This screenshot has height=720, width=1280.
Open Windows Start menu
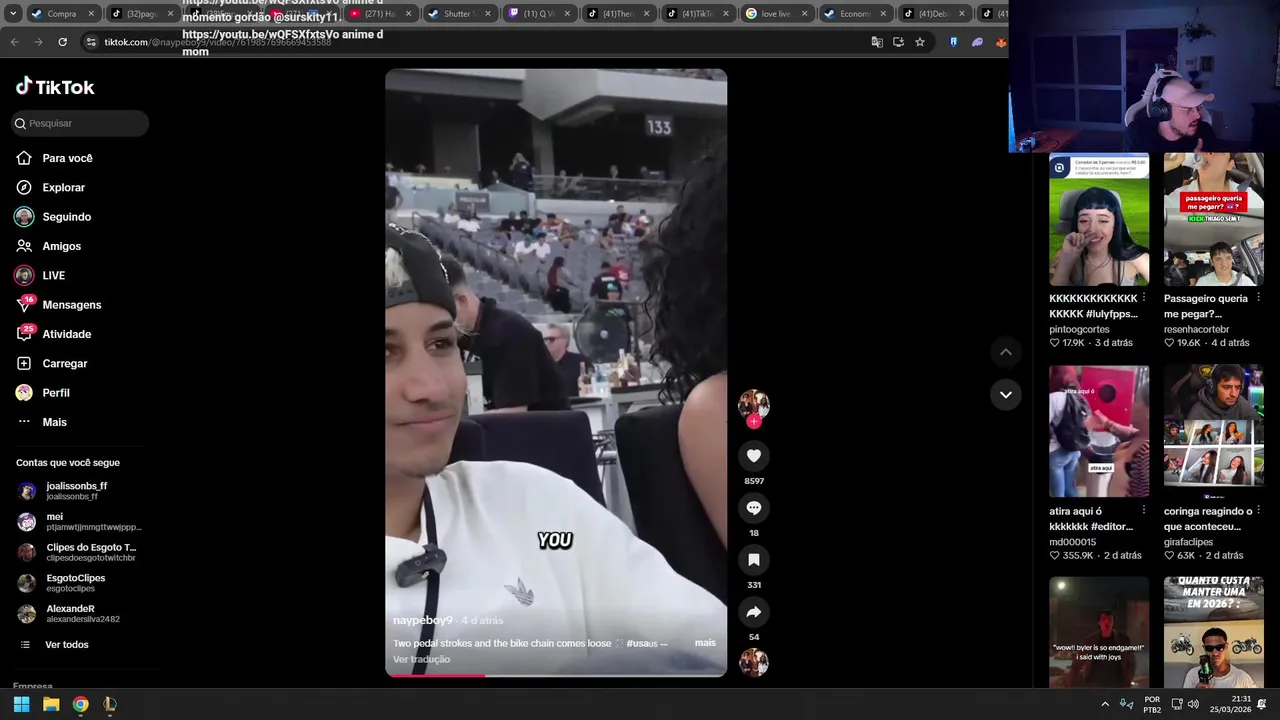[x=21, y=704]
